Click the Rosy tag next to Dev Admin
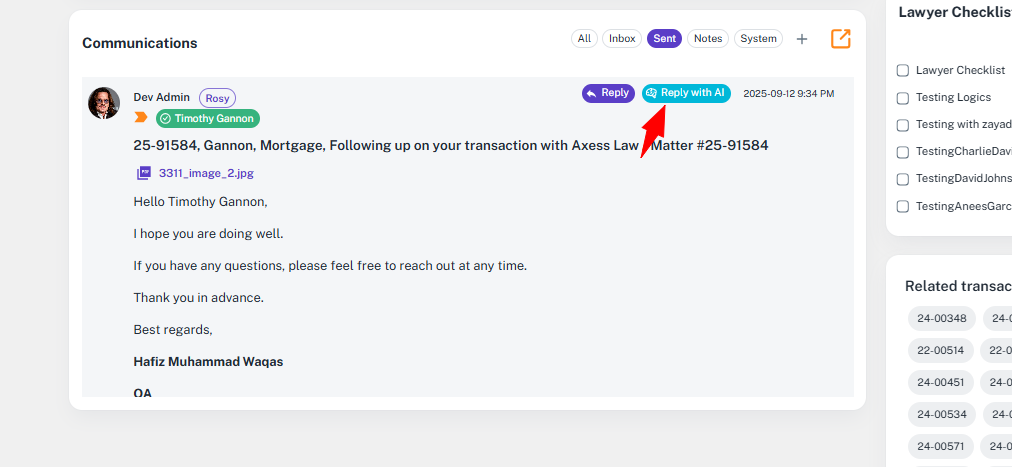Screen dimensions: 1012x467 [x=217, y=97]
